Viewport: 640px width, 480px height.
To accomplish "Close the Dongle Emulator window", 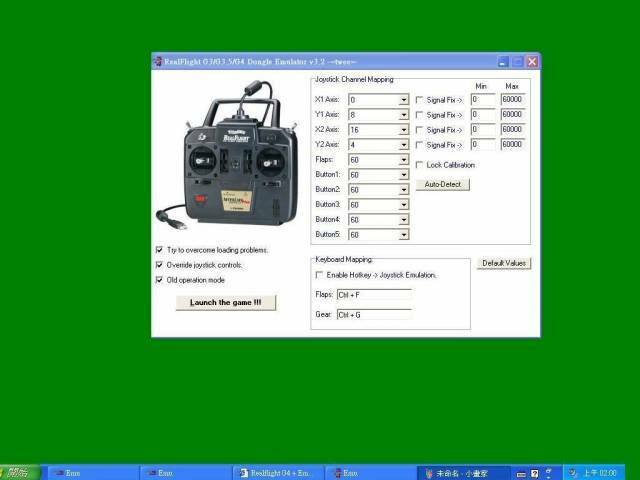I will pyautogui.click(x=532, y=62).
